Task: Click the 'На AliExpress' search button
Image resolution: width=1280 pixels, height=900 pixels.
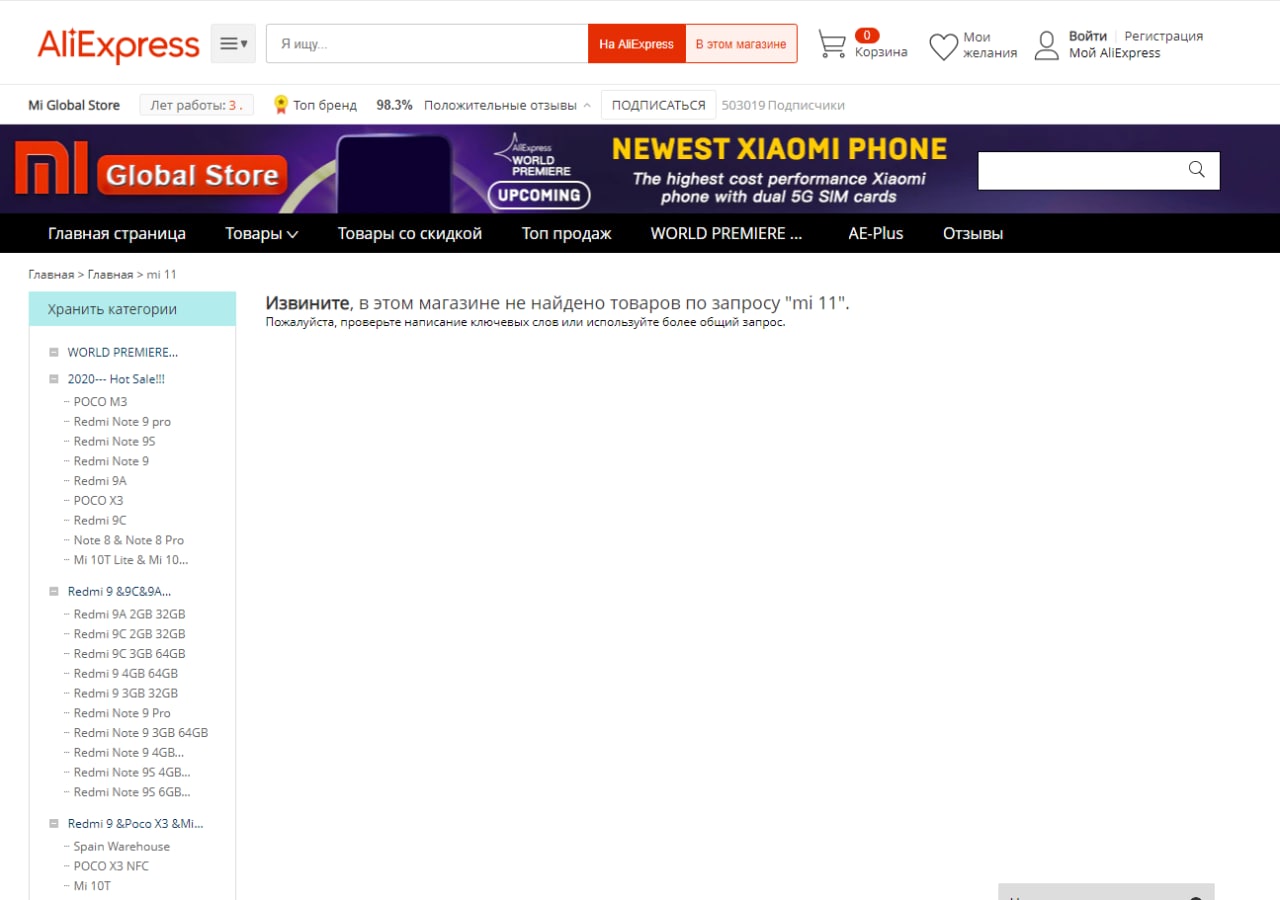Action: point(637,44)
